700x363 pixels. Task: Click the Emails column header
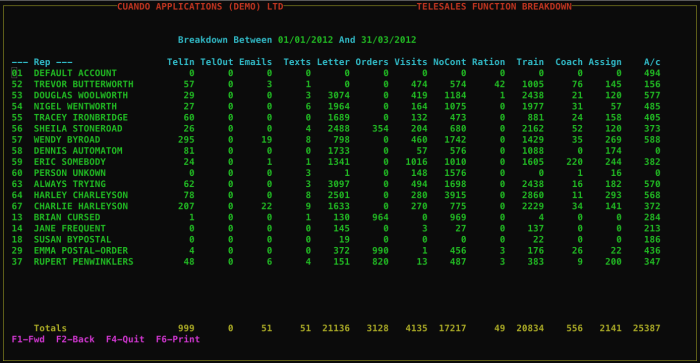256,62
